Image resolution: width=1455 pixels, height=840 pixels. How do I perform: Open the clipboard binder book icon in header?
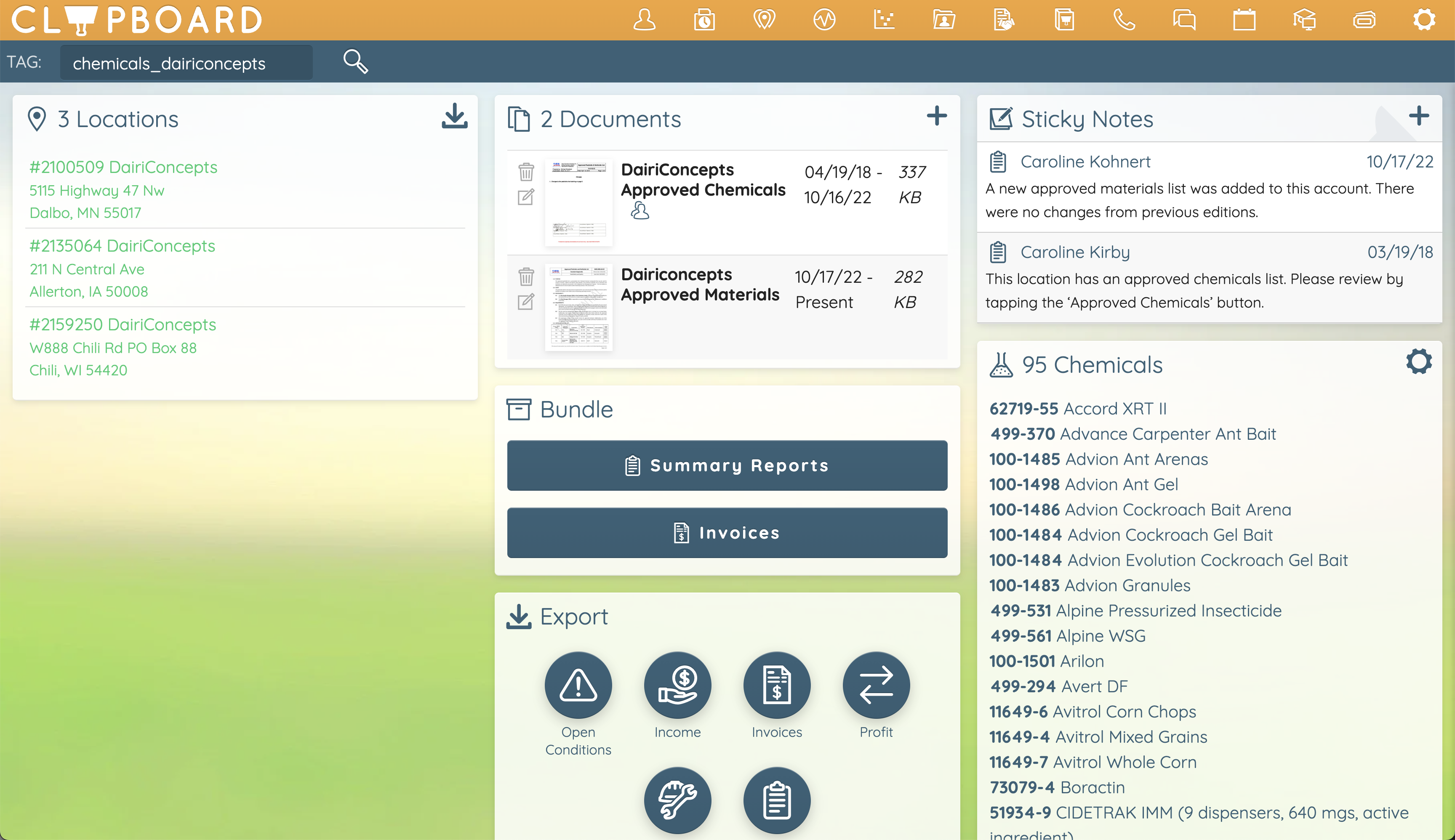point(1064,20)
